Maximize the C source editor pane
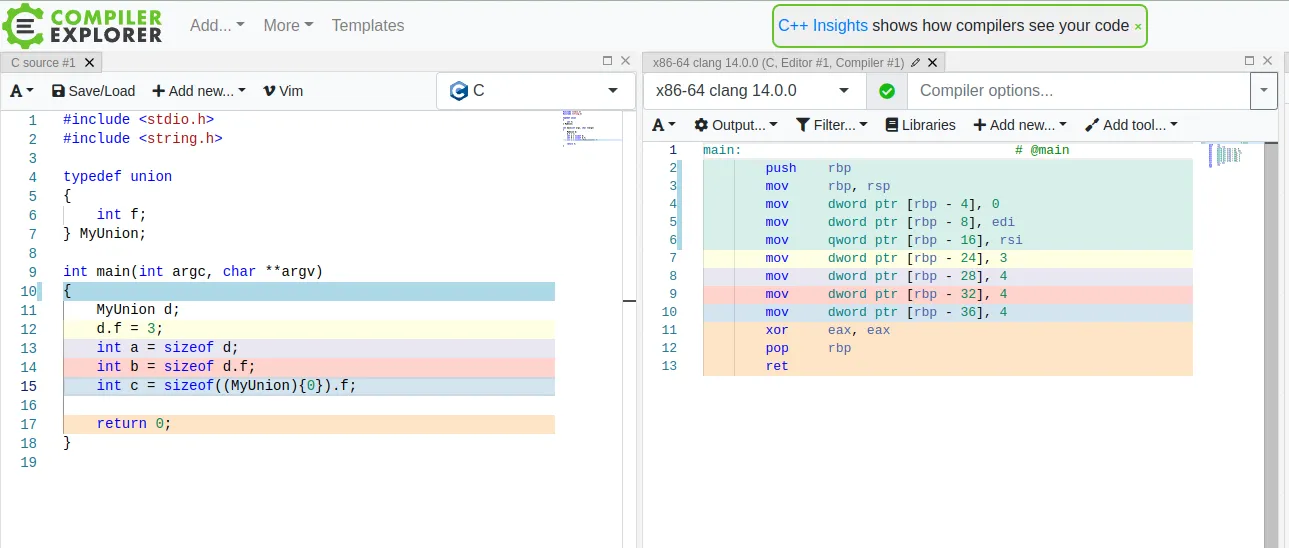Image resolution: width=1289 pixels, height=548 pixels. [607, 61]
